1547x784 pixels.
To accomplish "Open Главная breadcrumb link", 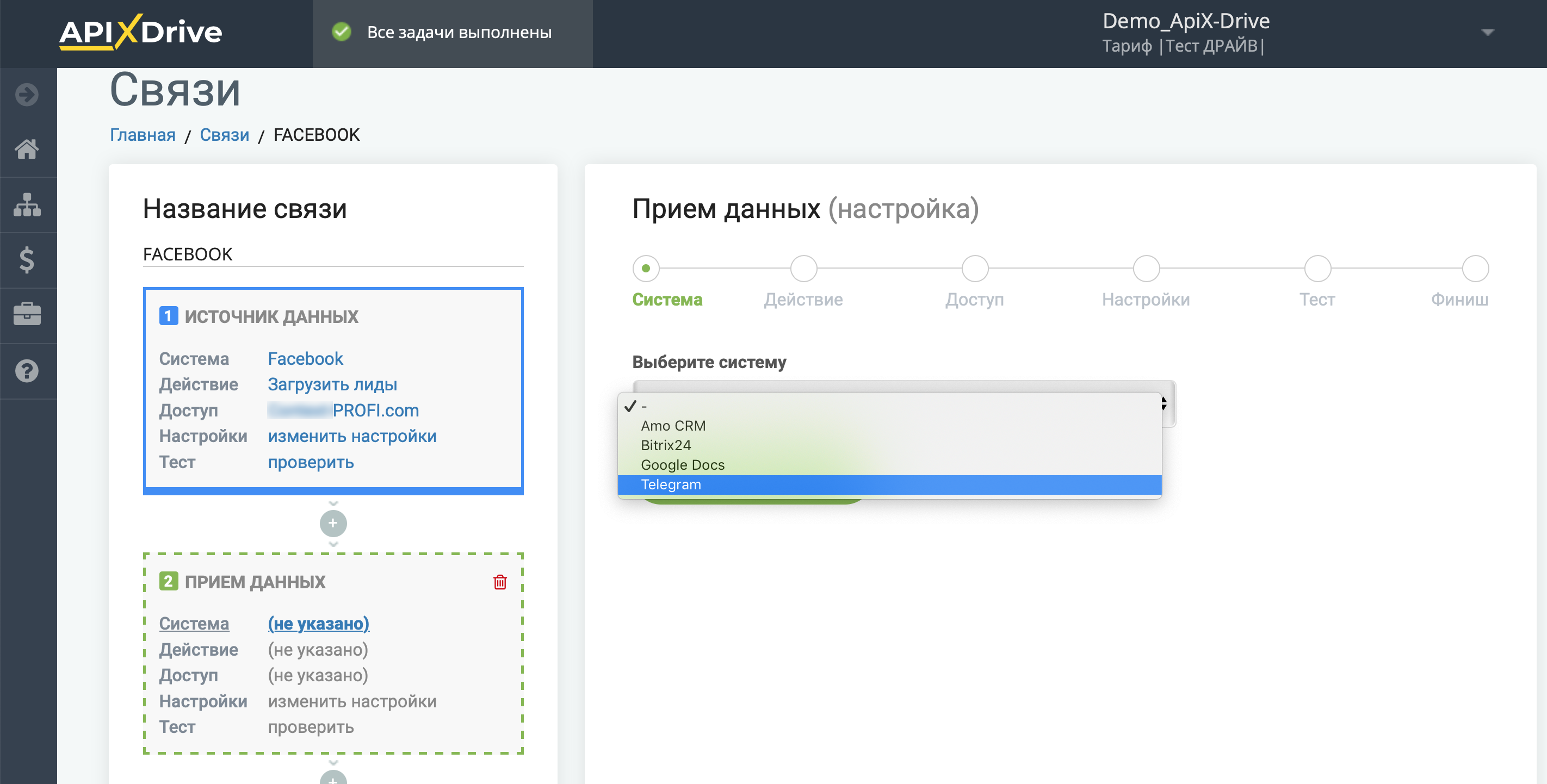I will [143, 134].
